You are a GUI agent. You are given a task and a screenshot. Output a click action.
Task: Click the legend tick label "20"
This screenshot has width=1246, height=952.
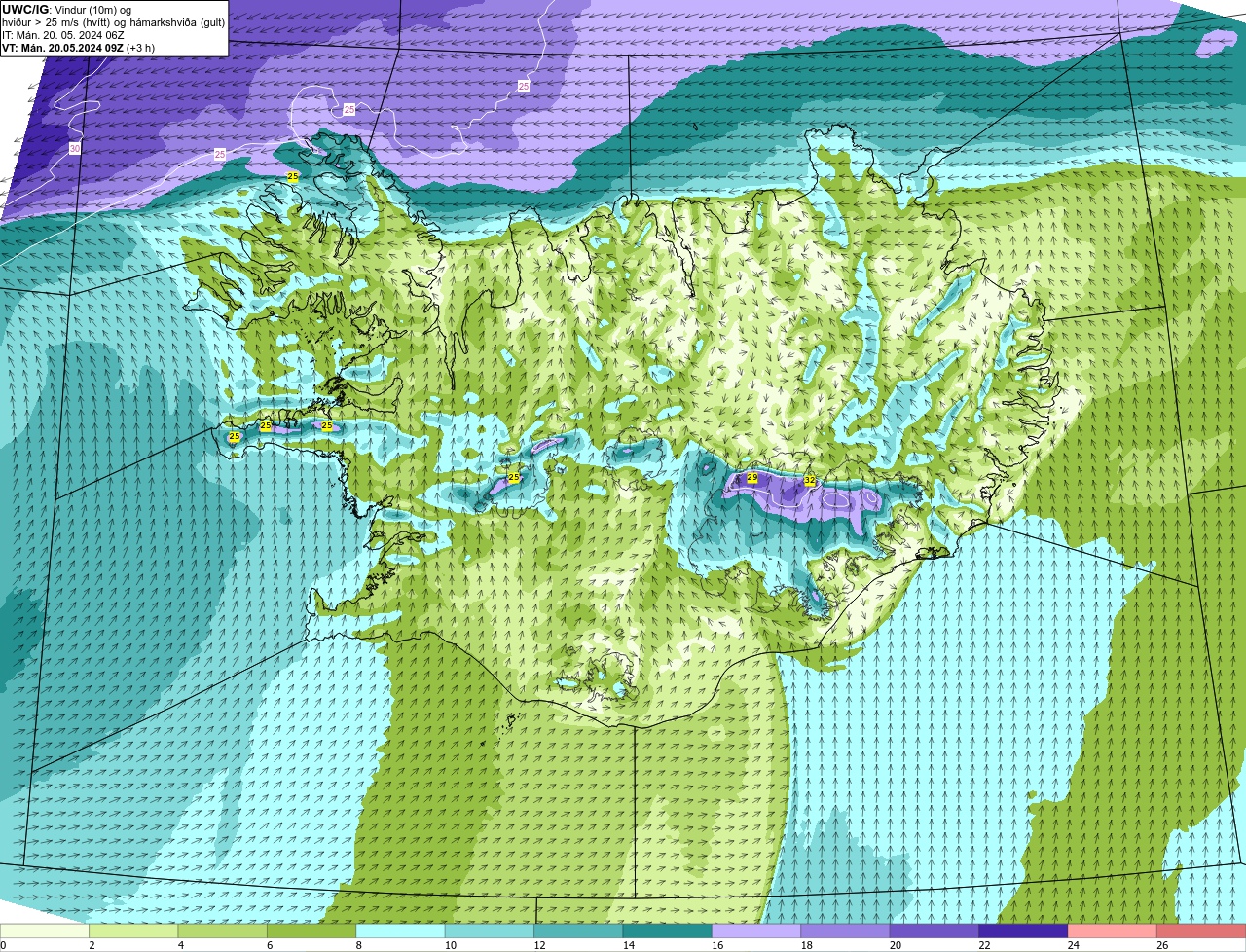(x=896, y=945)
